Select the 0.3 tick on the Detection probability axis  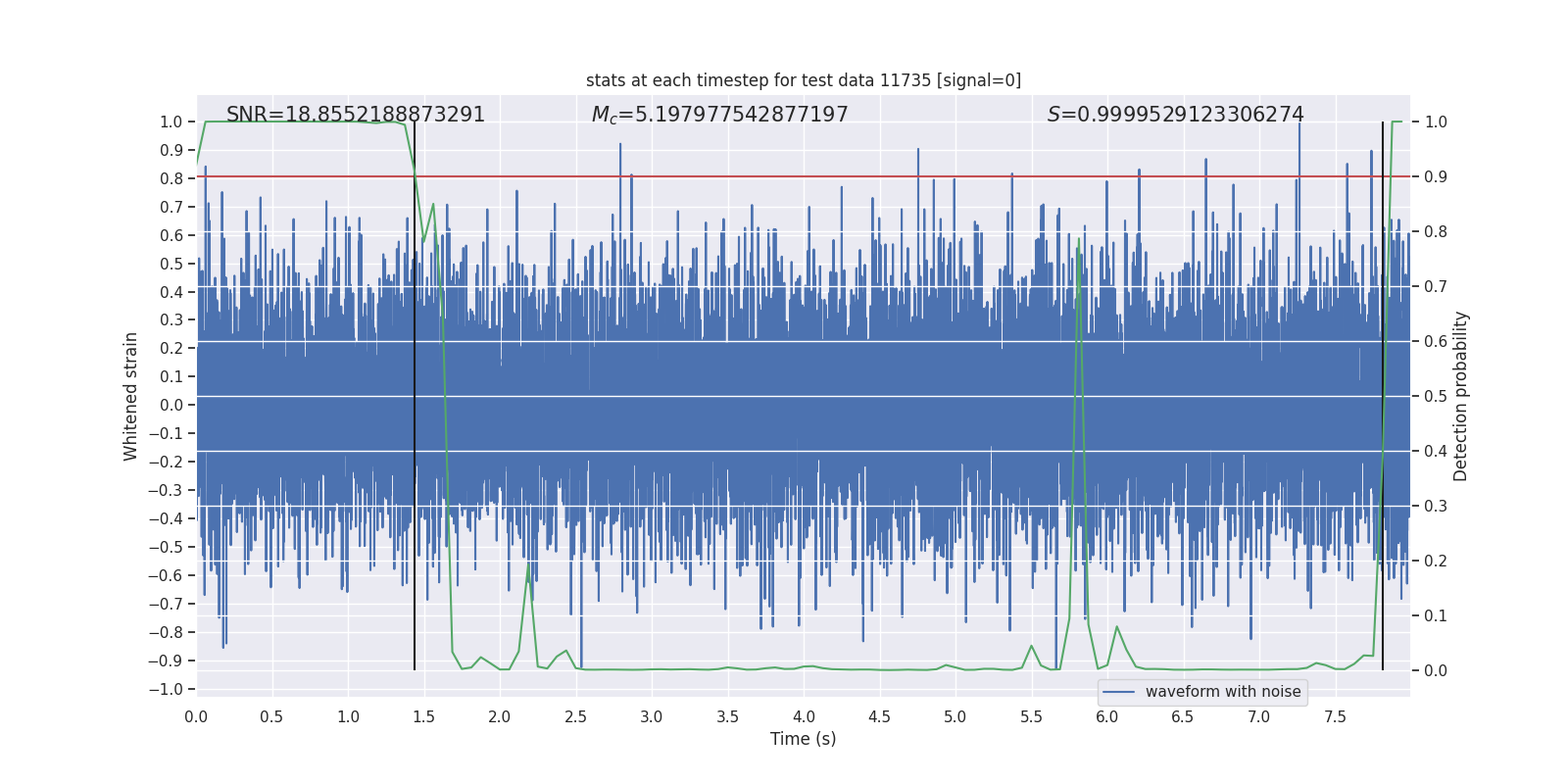[x=1436, y=506]
